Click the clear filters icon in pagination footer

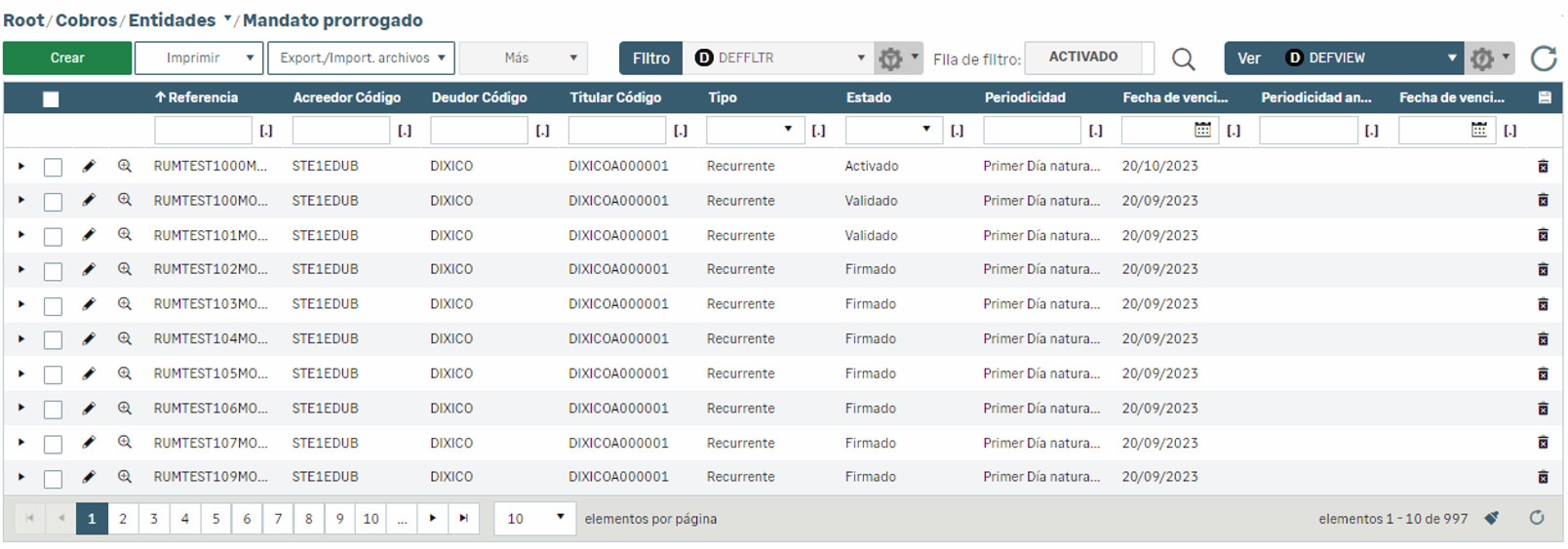(1491, 519)
